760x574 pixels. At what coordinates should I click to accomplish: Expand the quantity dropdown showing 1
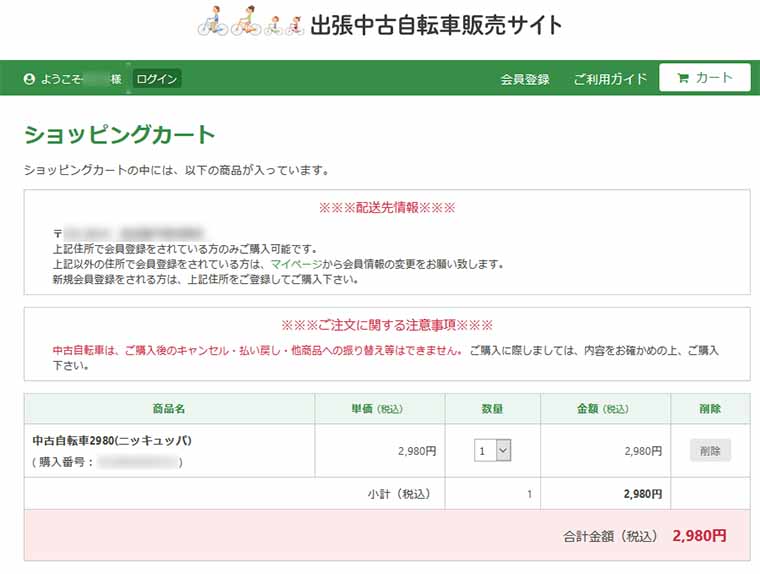[492, 451]
